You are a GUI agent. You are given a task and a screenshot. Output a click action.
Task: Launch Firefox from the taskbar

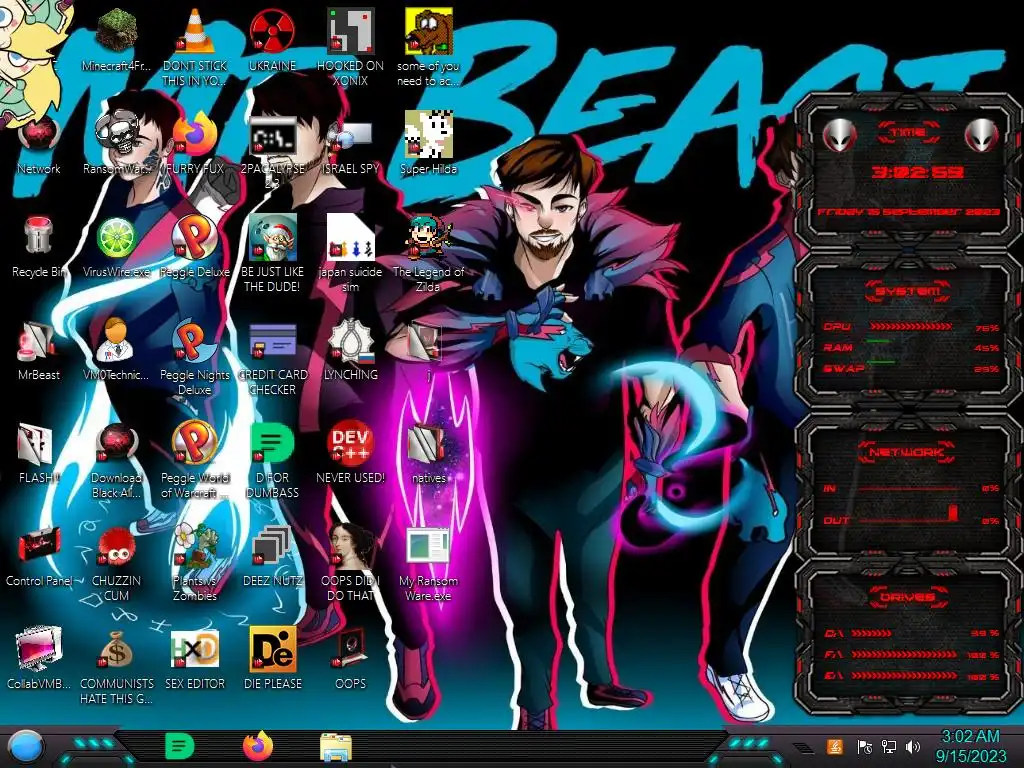(x=258, y=746)
